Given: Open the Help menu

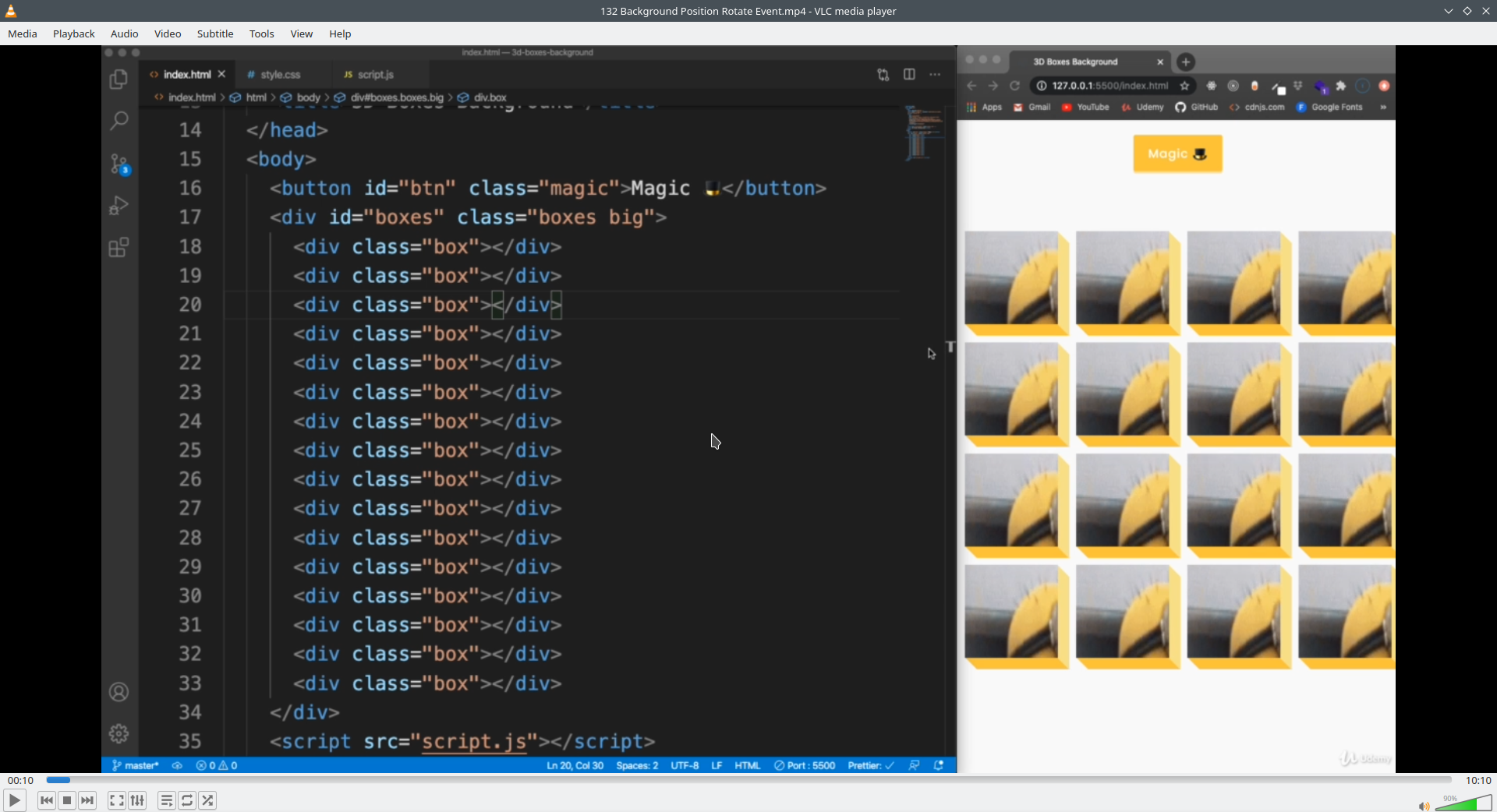Looking at the screenshot, I should pos(340,34).
